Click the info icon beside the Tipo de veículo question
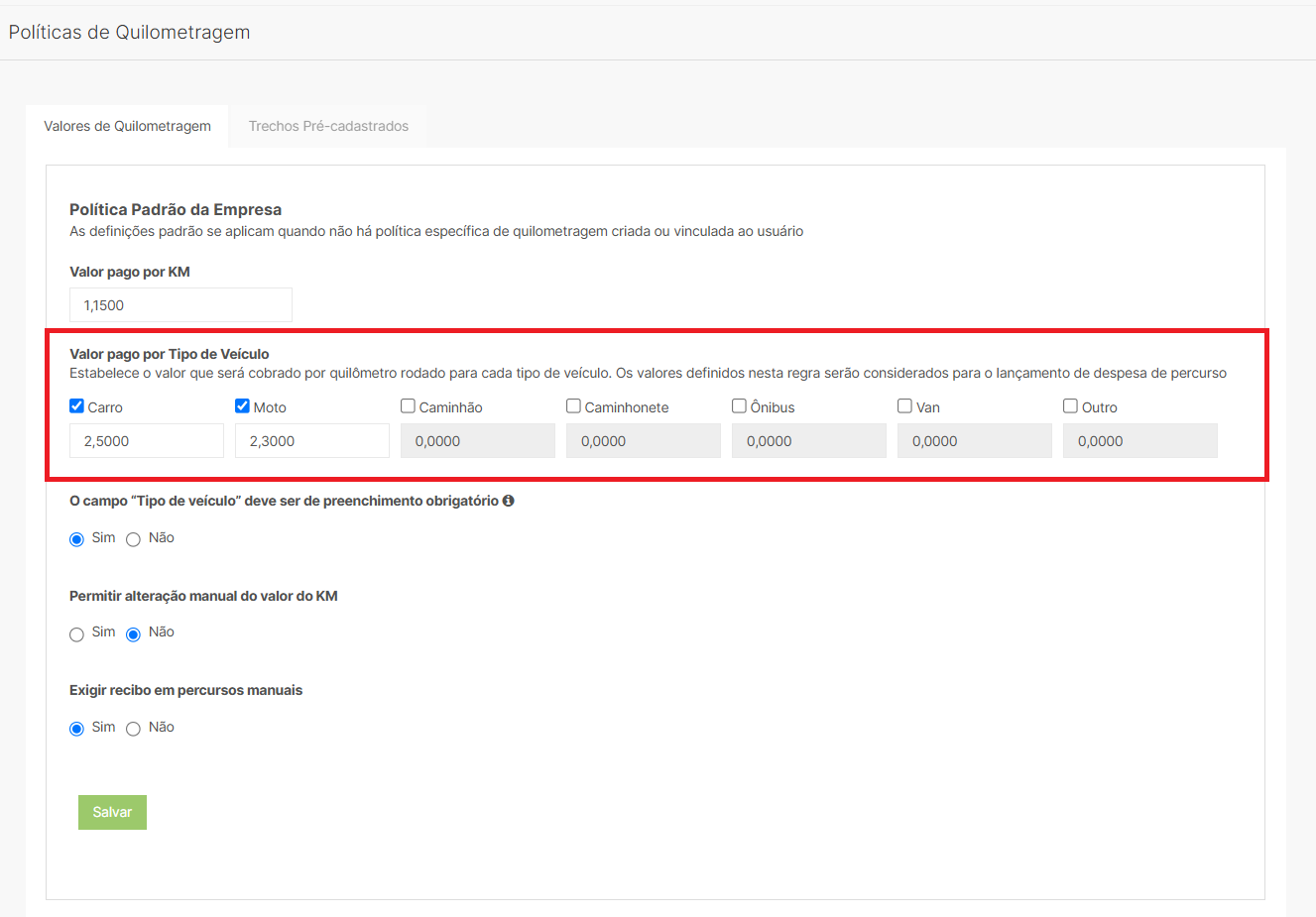This screenshot has height=917, width=1316. click(508, 501)
